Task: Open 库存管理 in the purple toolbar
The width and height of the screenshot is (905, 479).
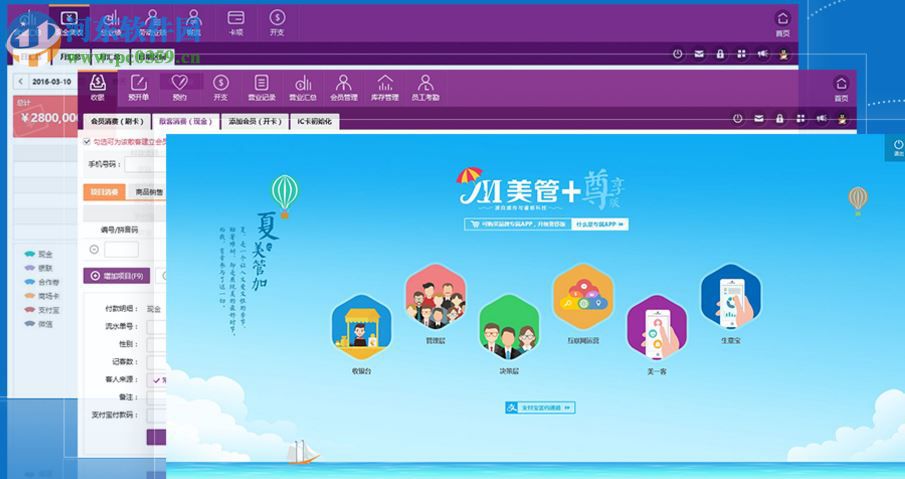Action: (x=385, y=87)
